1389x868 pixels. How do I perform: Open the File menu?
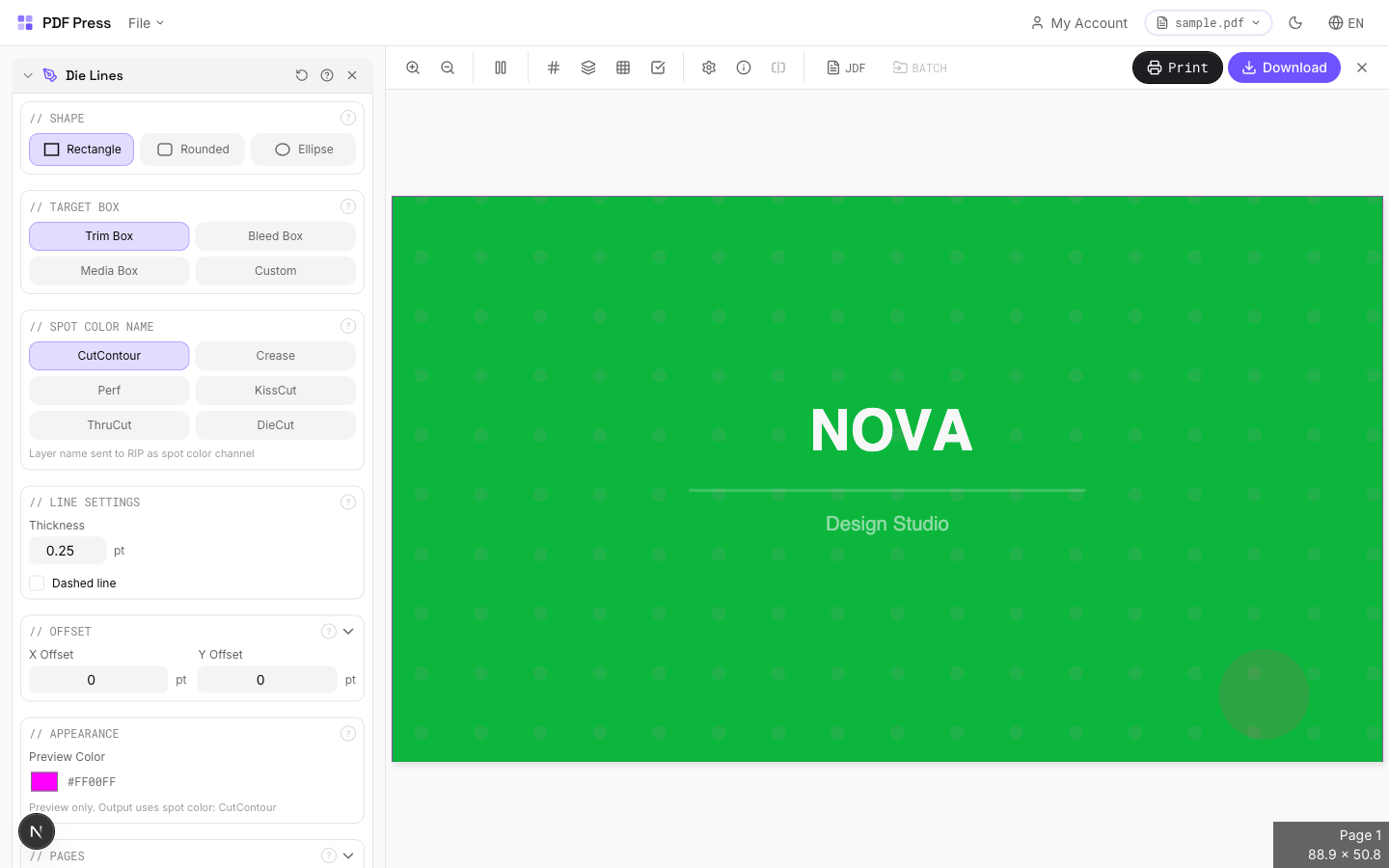(x=146, y=23)
